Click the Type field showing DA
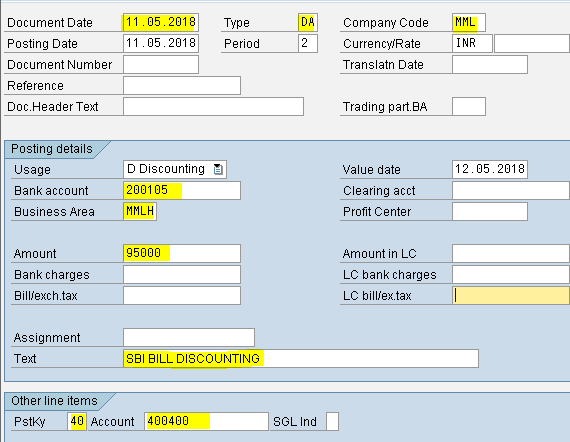Viewport: 570px width, 442px height. (x=308, y=22)
